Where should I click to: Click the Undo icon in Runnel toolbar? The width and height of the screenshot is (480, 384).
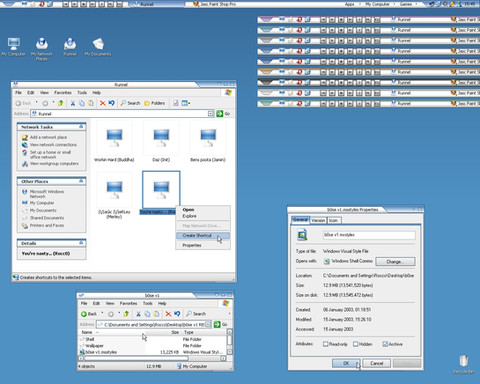pyautogui.click(x=111, y=103)
